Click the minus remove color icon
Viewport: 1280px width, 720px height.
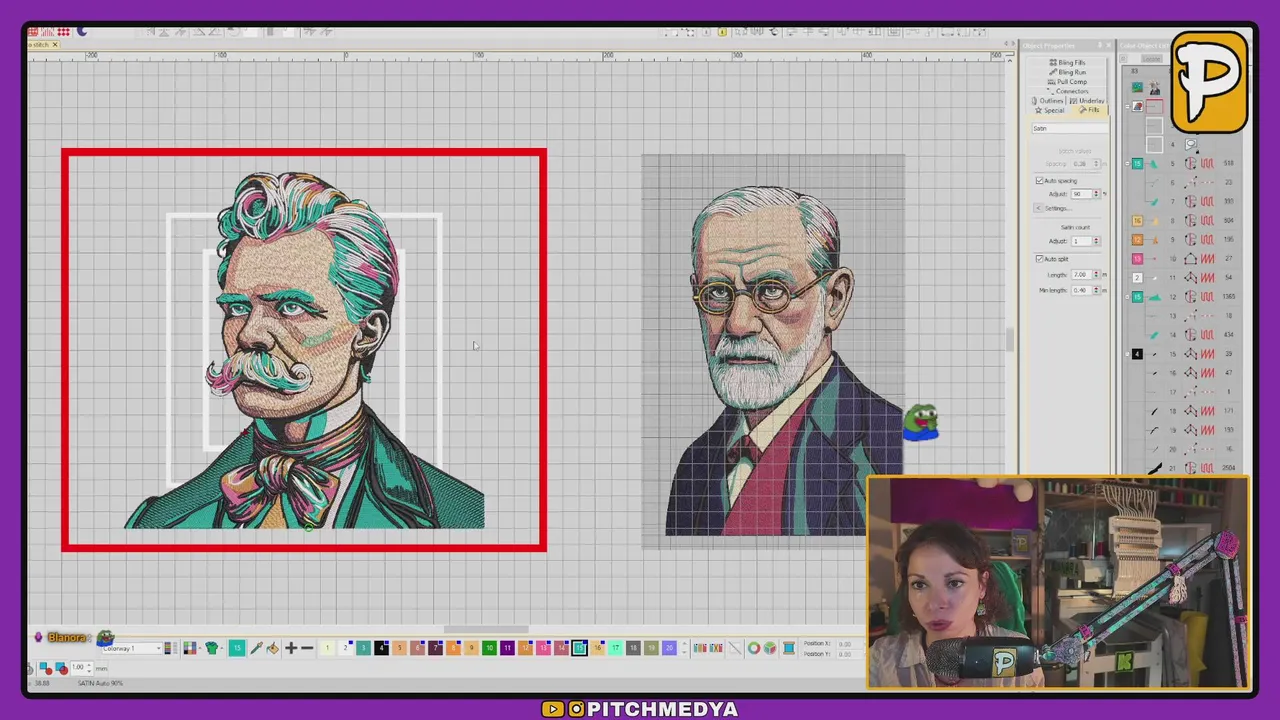click(307, 648)
